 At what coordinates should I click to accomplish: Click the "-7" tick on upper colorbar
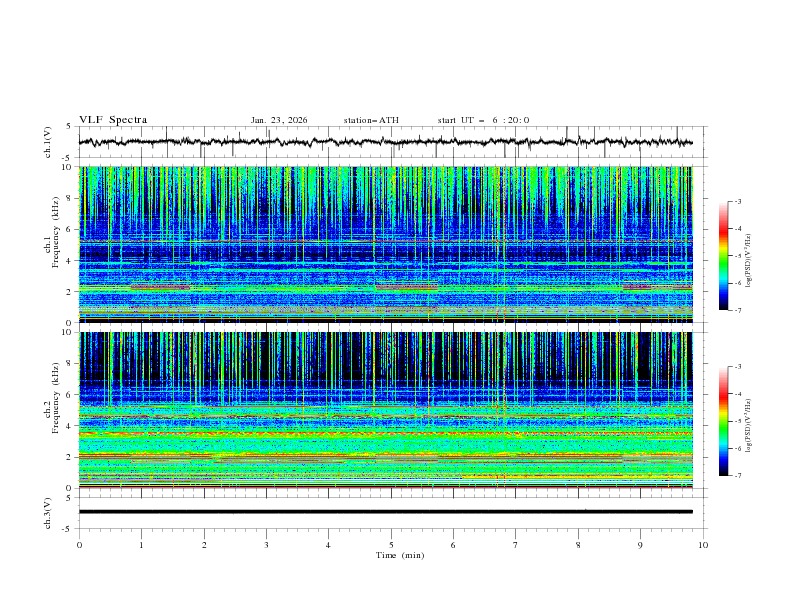coord(737,310)
